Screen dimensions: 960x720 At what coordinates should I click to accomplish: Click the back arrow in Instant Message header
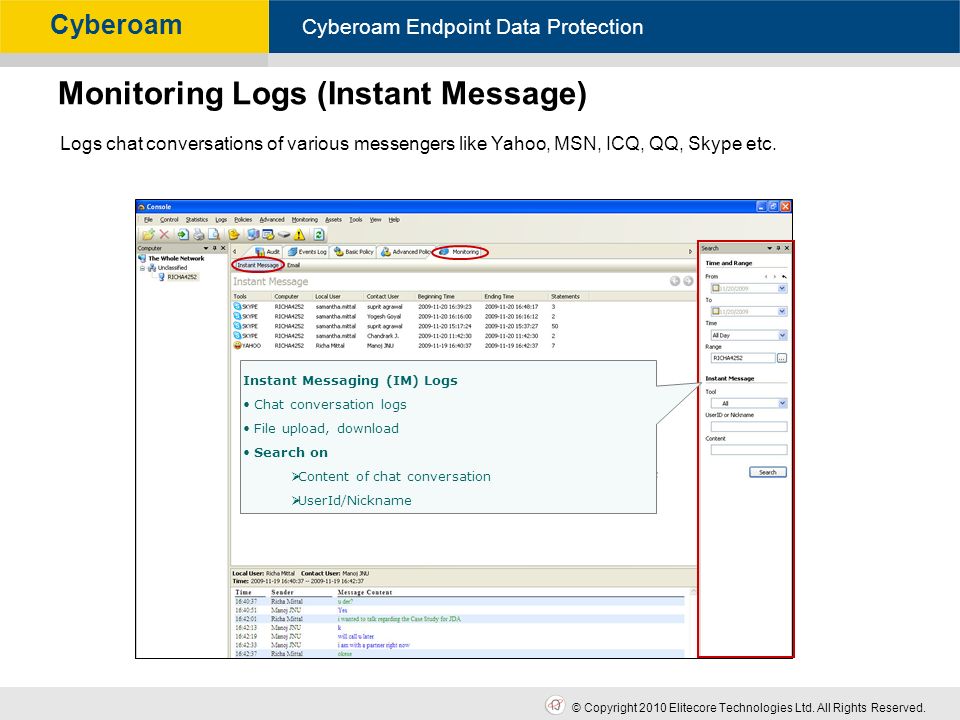(675, 281)
